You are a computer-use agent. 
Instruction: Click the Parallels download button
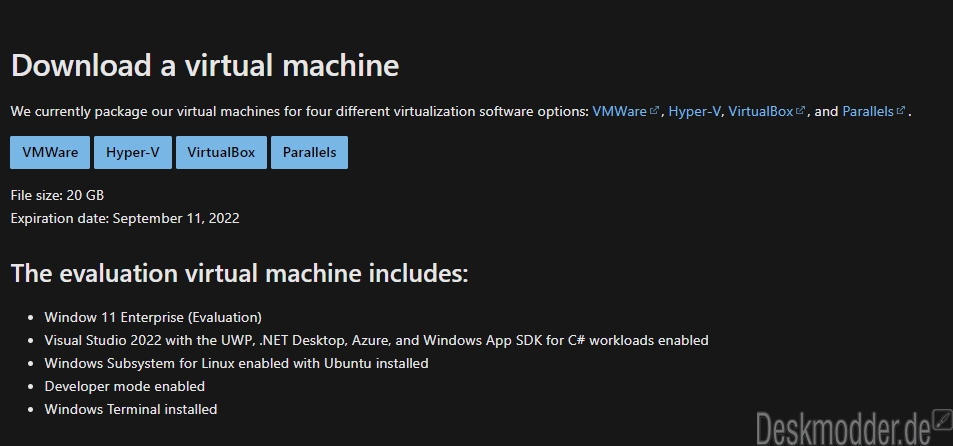[309, 153]
